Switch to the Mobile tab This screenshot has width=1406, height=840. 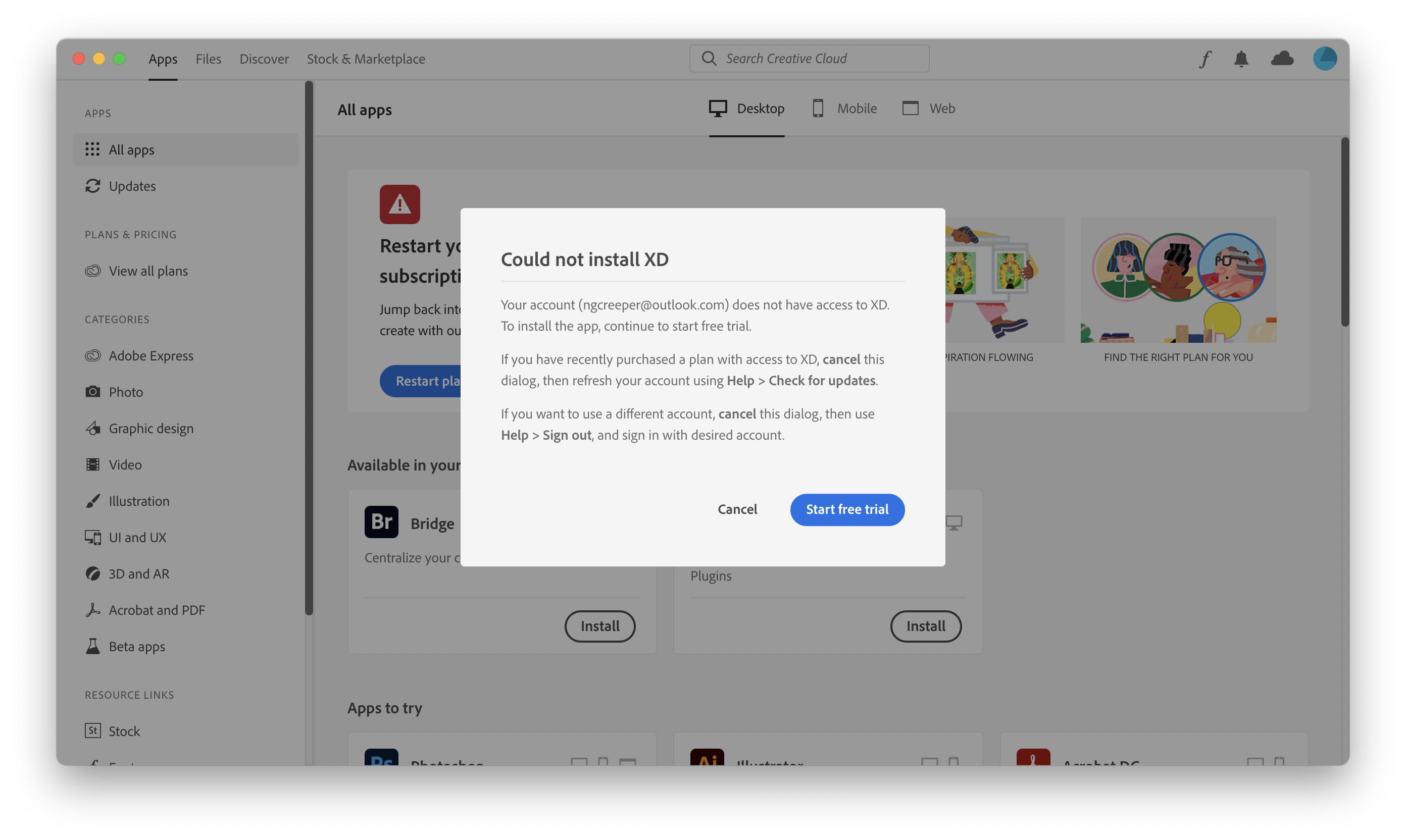tap(844, 108)
